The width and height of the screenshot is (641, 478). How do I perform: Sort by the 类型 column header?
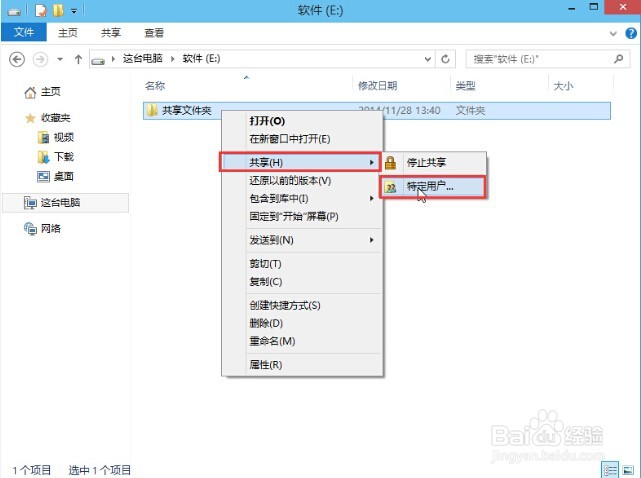click(465, 86)
